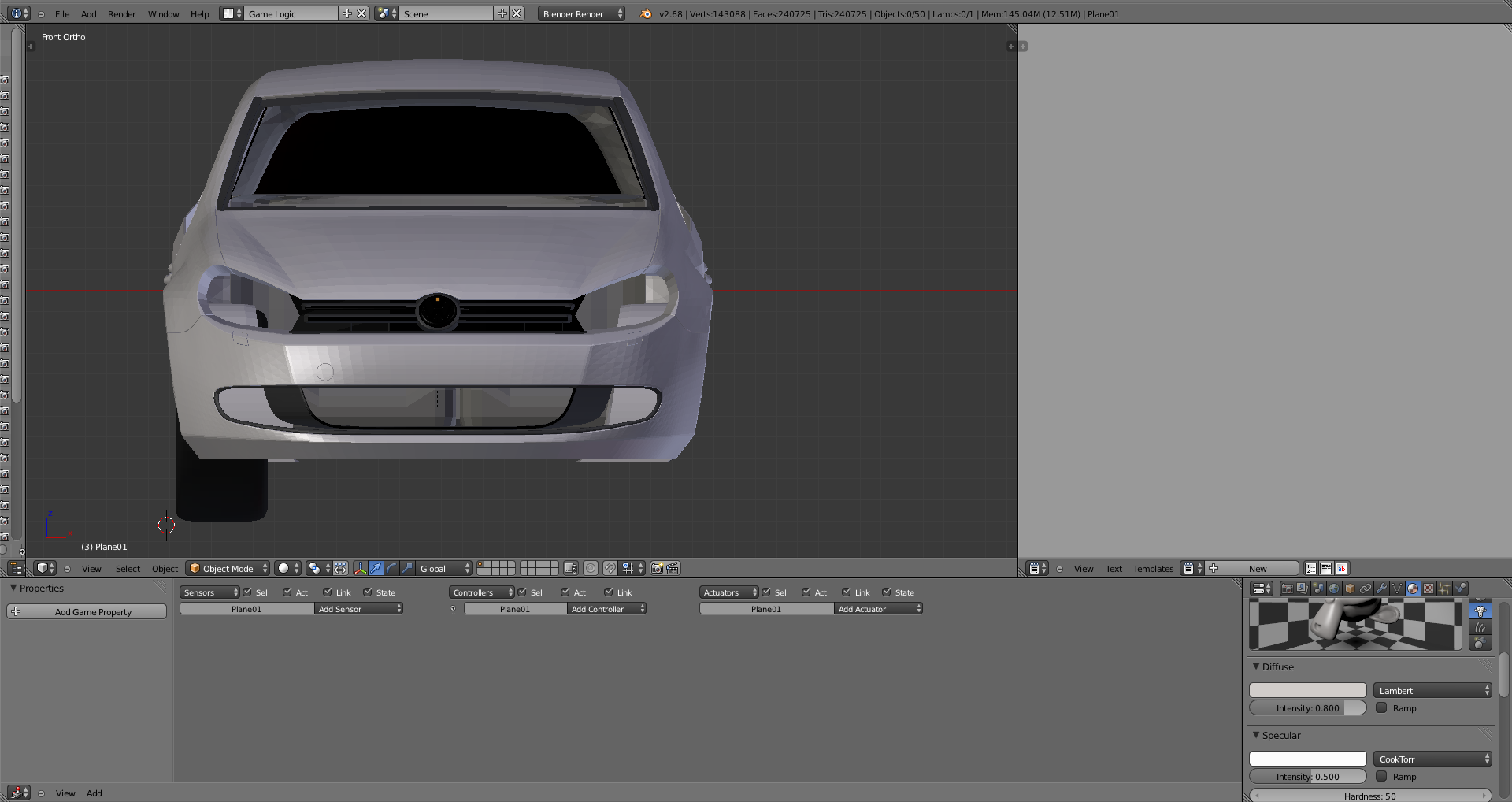The width and height of the screenshot is (1512, 802).
Task: Click the Blender logo icon in header
Action: 646,13
